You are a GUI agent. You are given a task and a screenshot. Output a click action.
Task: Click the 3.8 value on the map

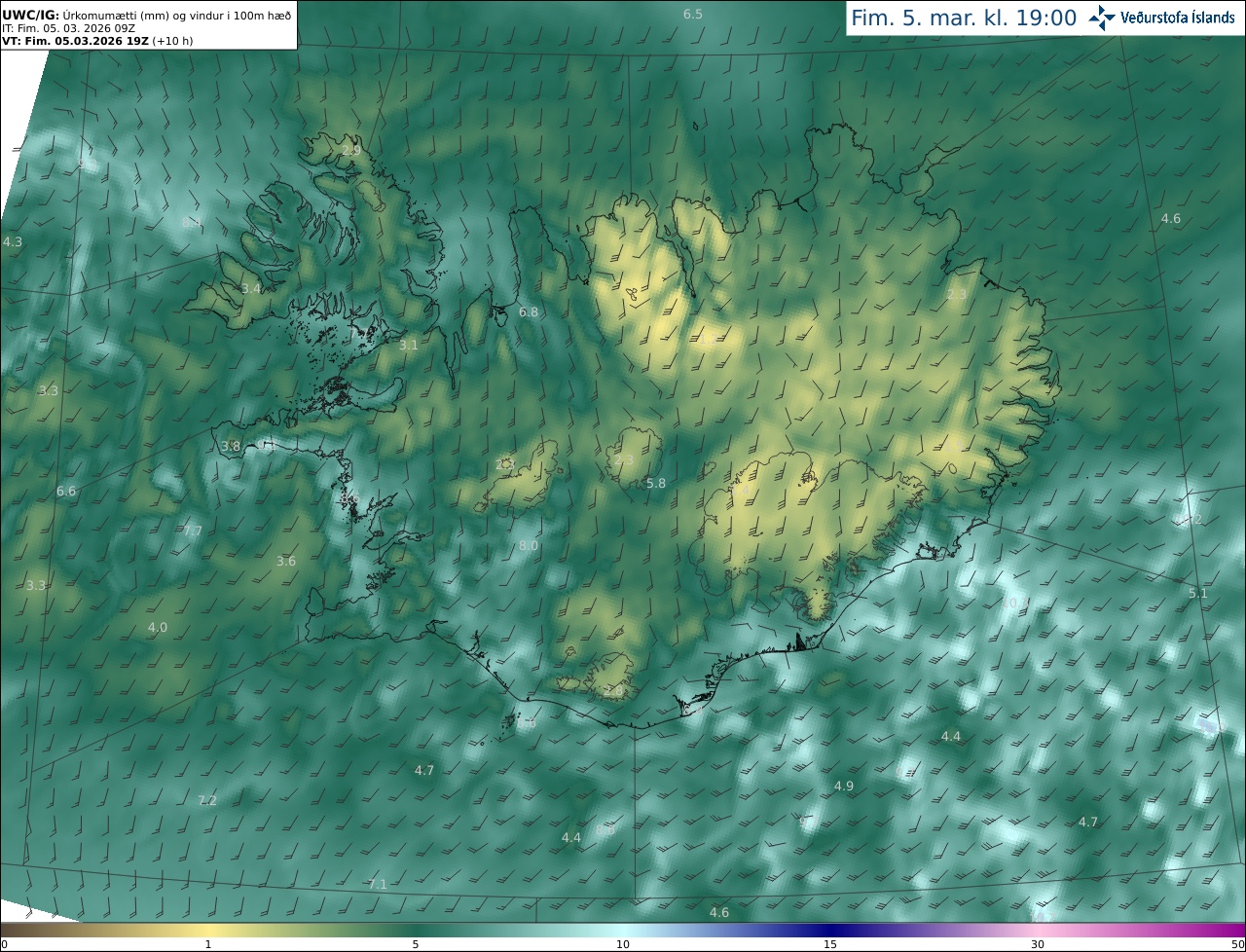231,447
